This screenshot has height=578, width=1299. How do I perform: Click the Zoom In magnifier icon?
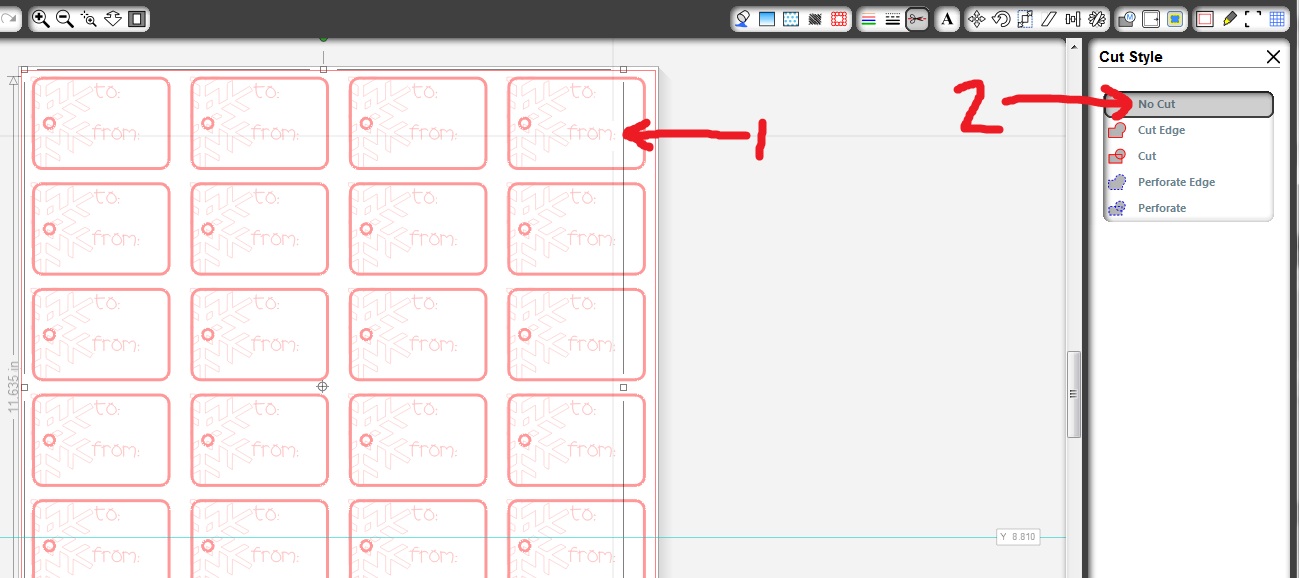(42, 18)
